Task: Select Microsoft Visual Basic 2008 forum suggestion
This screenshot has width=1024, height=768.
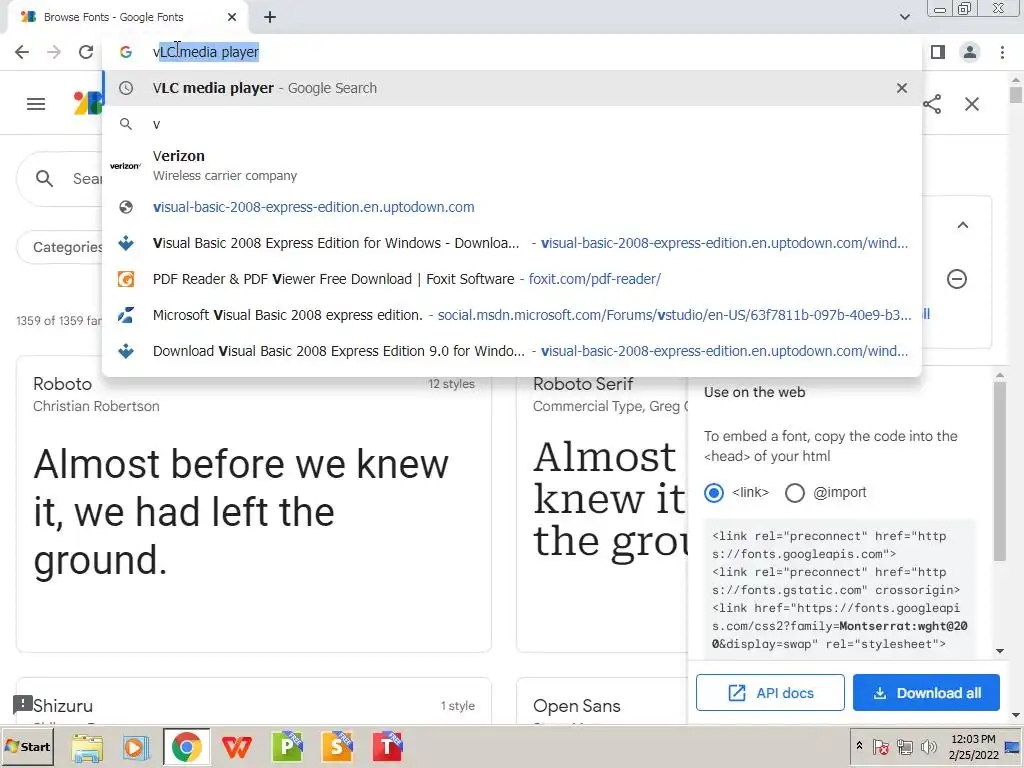Action: coord(512,315)
